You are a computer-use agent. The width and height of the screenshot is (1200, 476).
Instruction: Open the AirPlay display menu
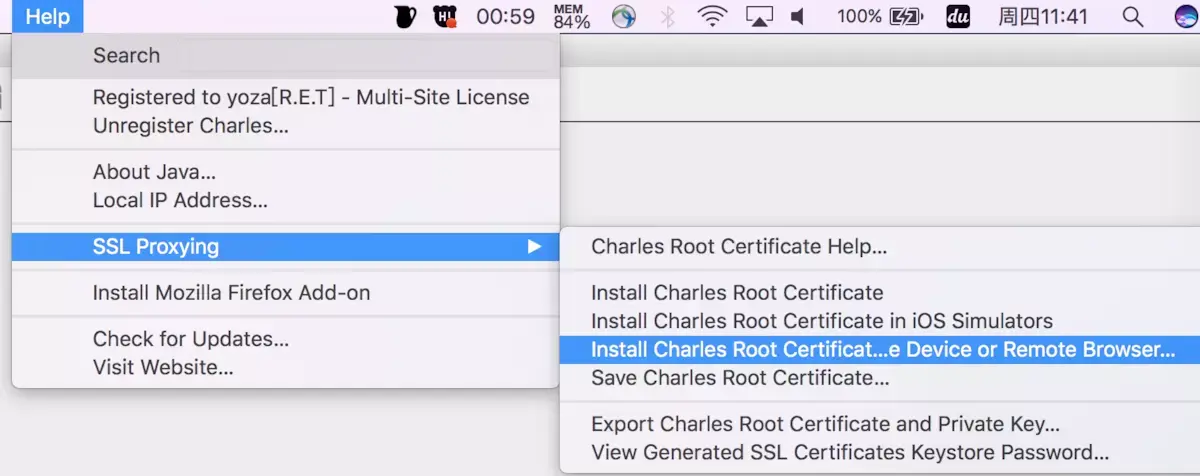(760, 16)
